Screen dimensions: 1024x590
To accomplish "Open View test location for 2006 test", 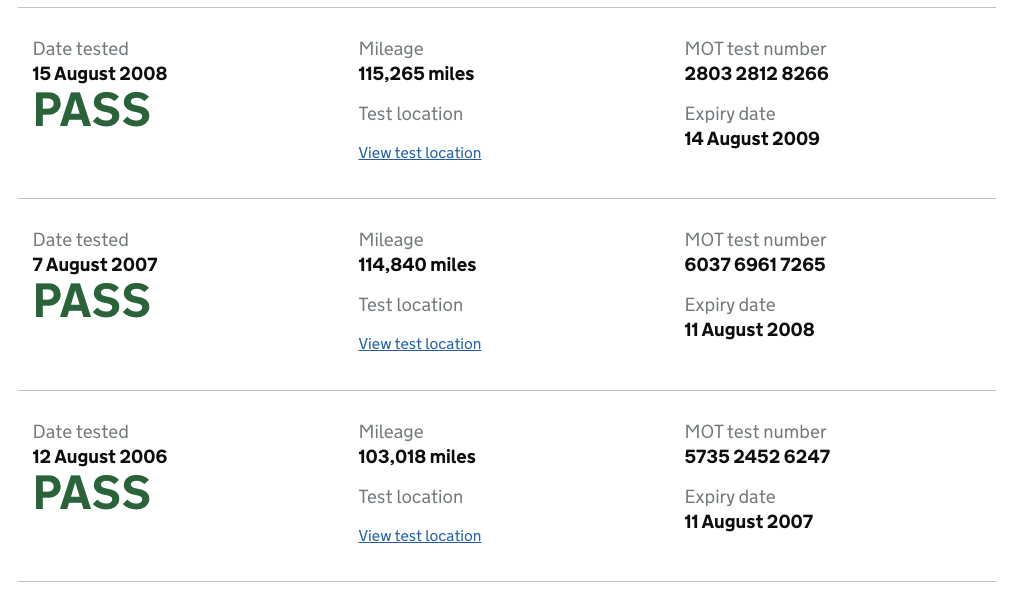I will point(419,536).
